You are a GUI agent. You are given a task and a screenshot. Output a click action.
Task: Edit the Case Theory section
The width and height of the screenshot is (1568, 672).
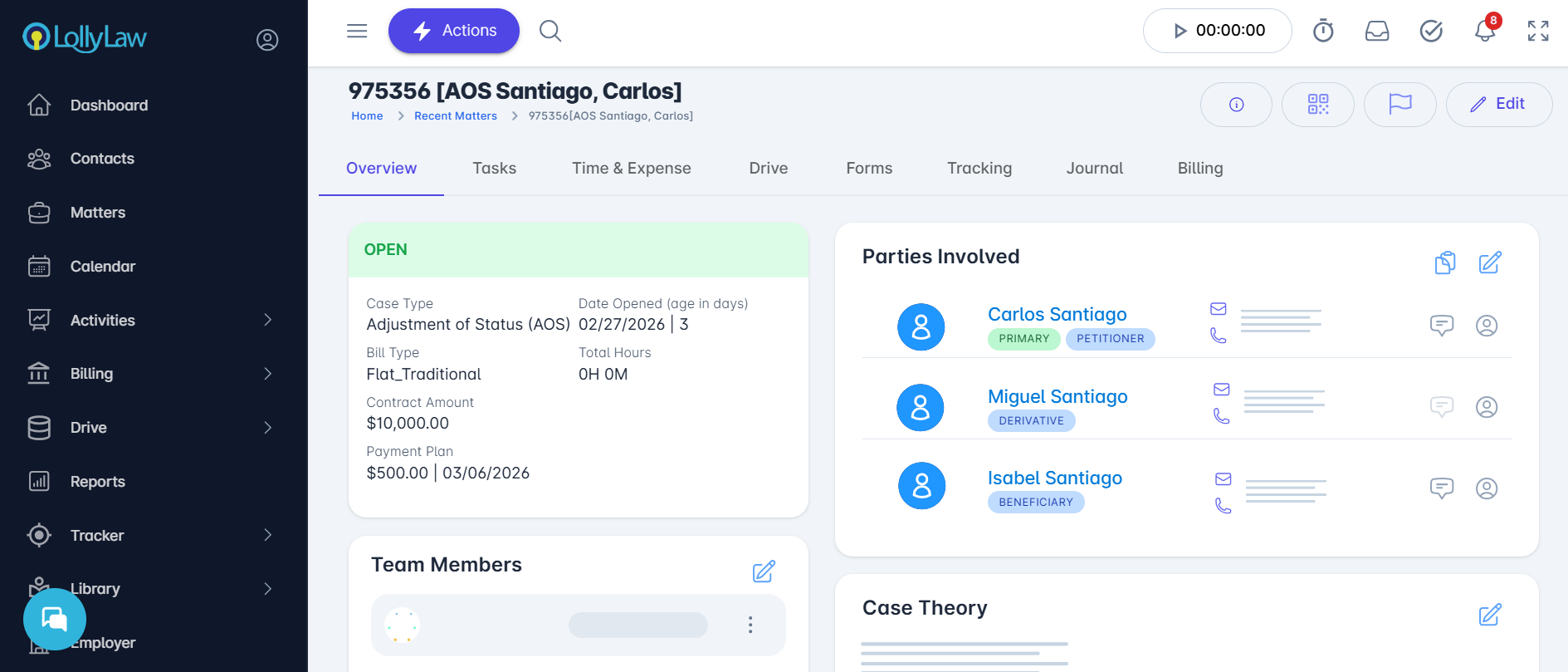(1490, 615)
